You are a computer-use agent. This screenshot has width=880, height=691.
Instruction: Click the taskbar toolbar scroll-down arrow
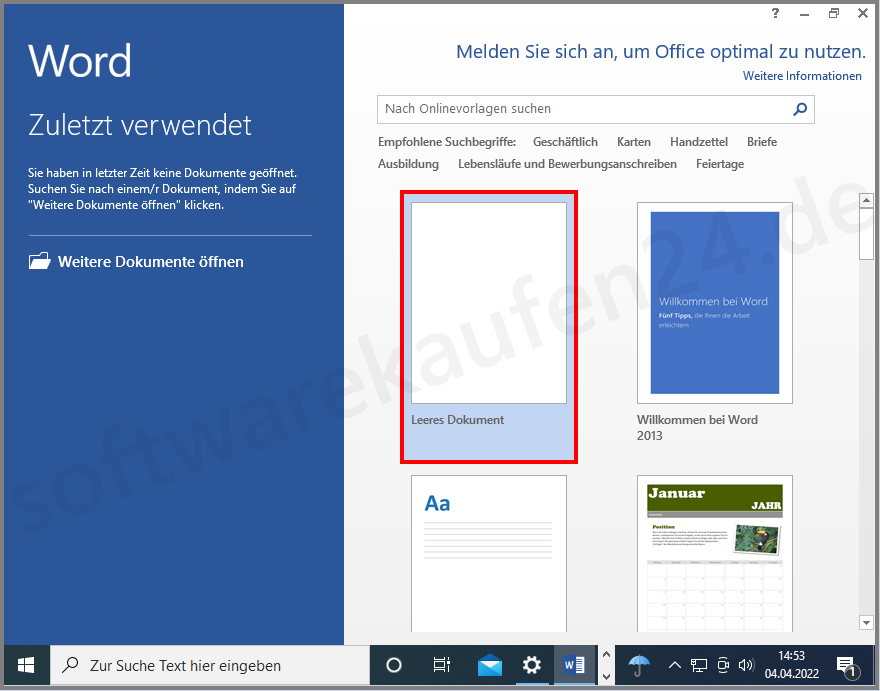pyautogui.click(x=606, y=676)
